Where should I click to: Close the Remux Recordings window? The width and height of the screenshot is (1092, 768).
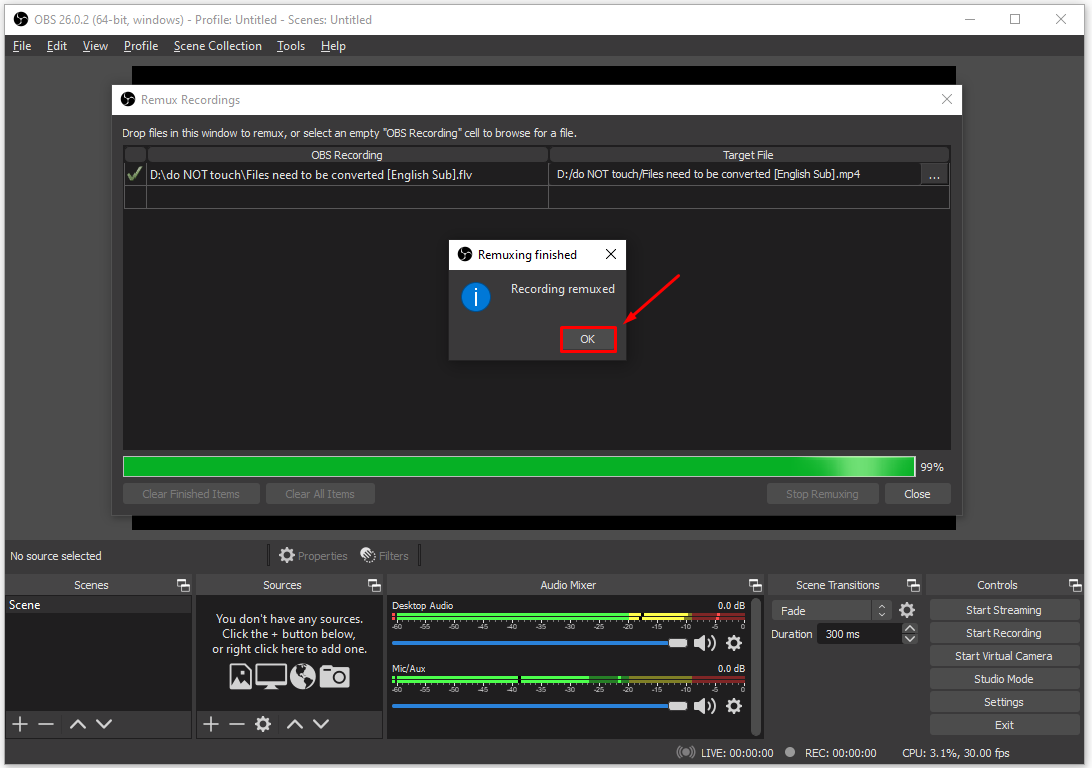[946, 100]
